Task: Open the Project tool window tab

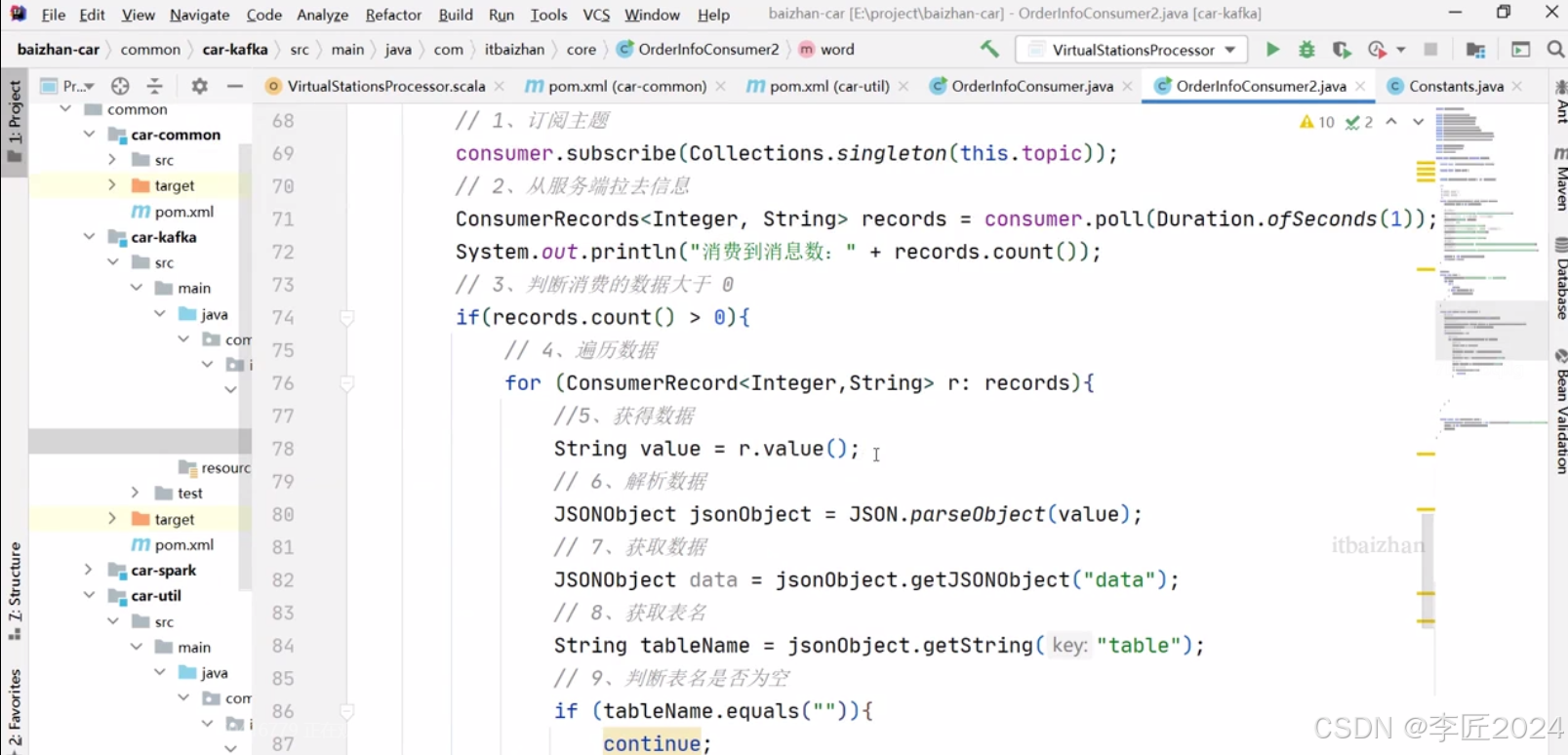Action: (x=15, y=122)
